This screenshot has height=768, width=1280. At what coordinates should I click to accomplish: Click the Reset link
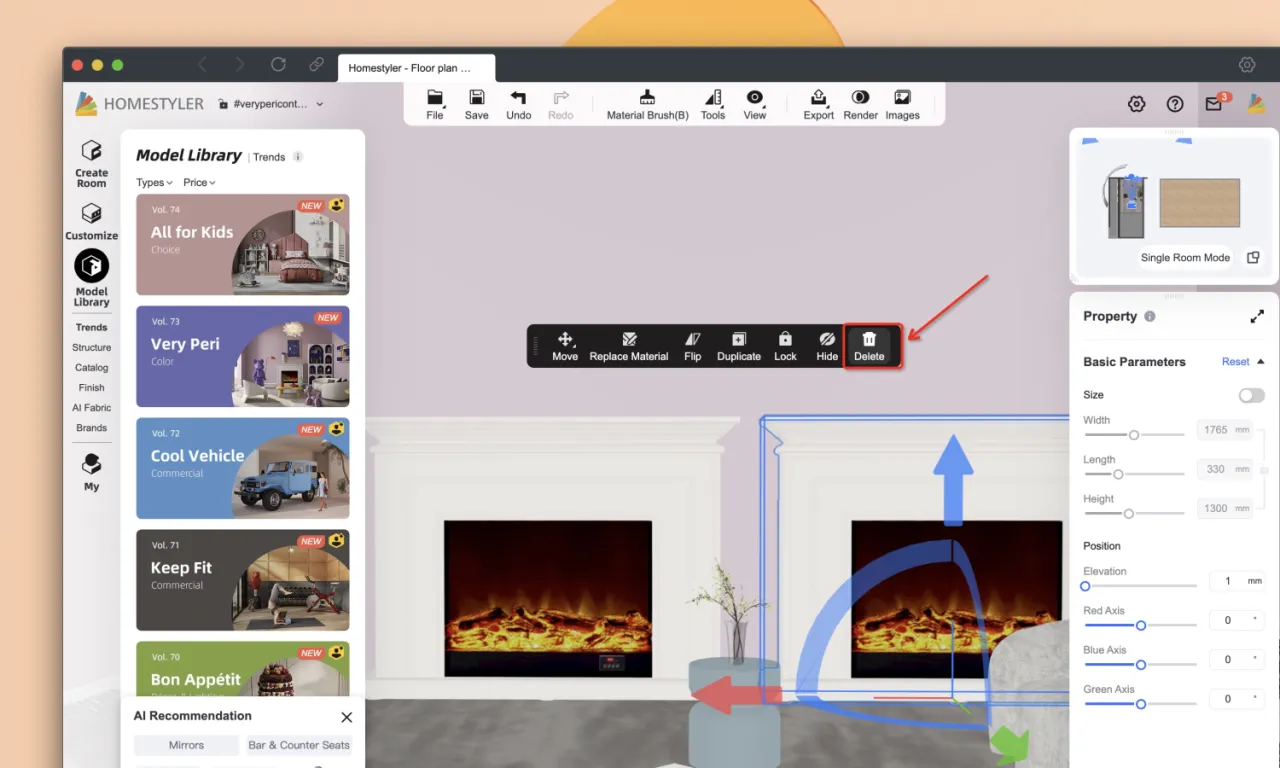point(1235,362)
